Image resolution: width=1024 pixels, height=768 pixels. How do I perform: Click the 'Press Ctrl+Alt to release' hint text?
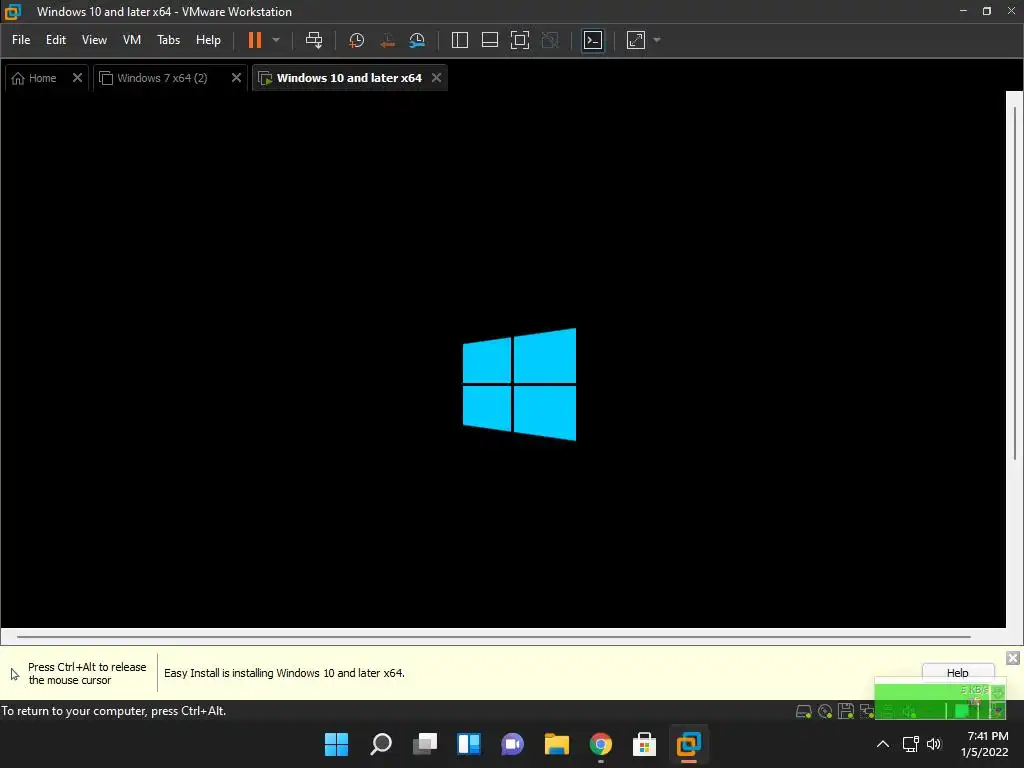tap(87, 673)
